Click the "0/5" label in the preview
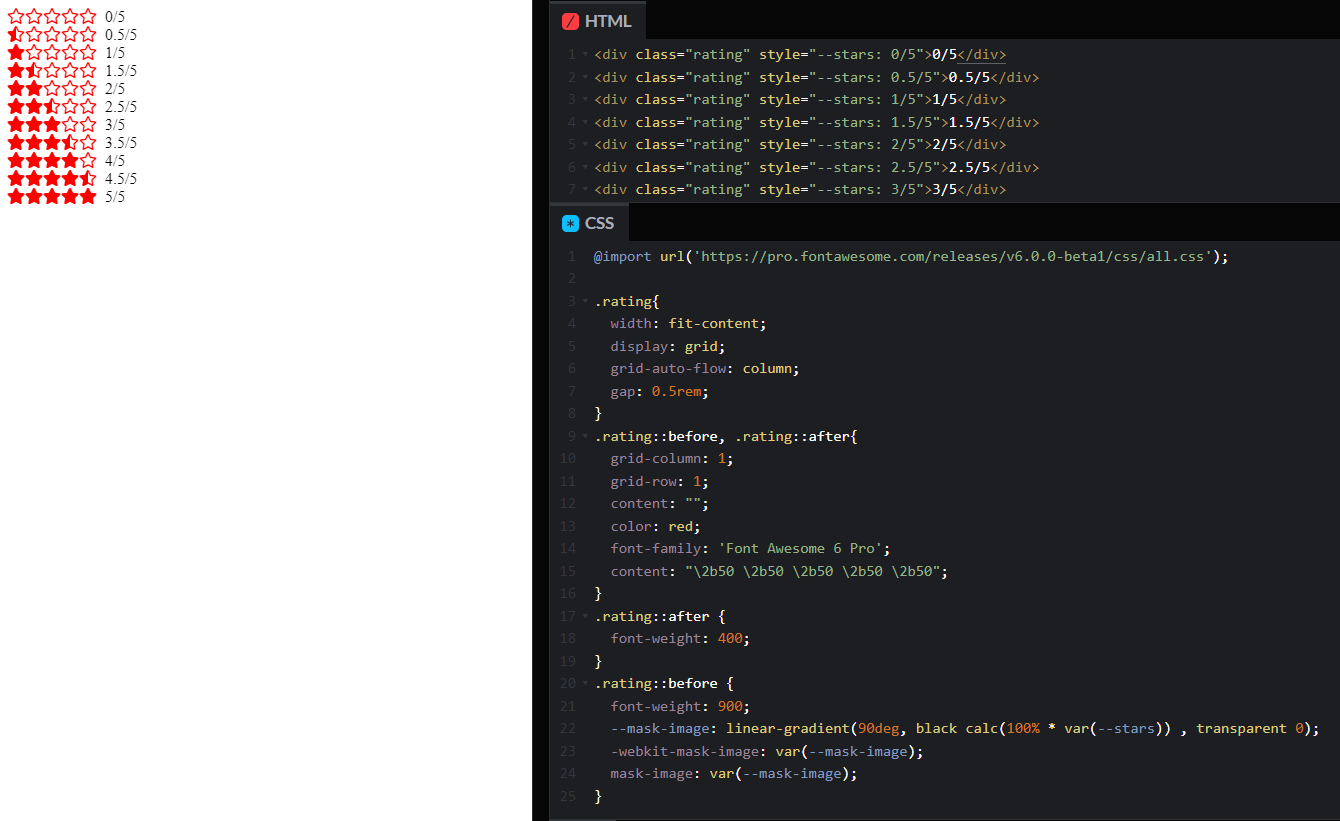 tap(115, 17)
